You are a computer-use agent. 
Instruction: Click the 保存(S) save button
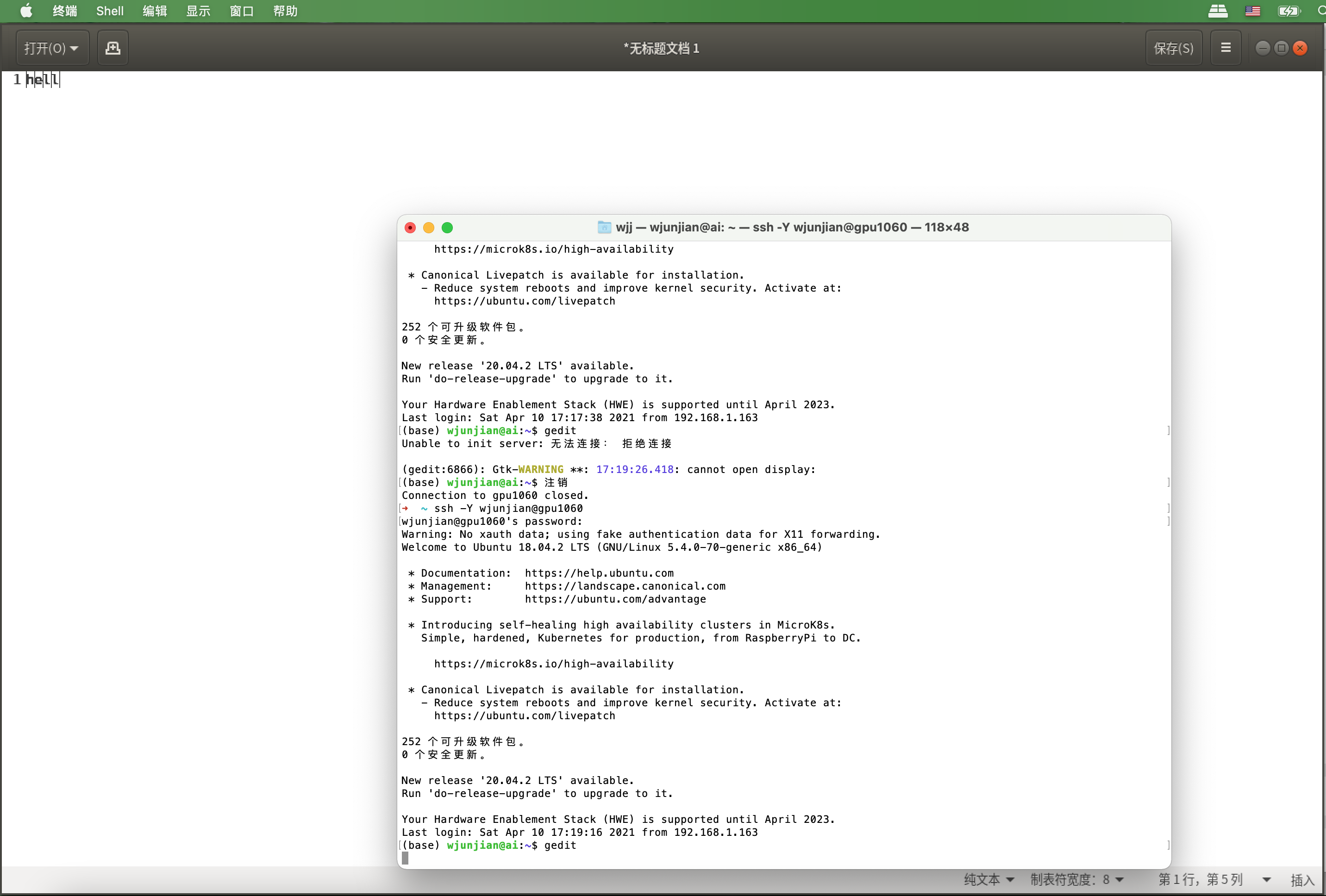[1173, 48]
